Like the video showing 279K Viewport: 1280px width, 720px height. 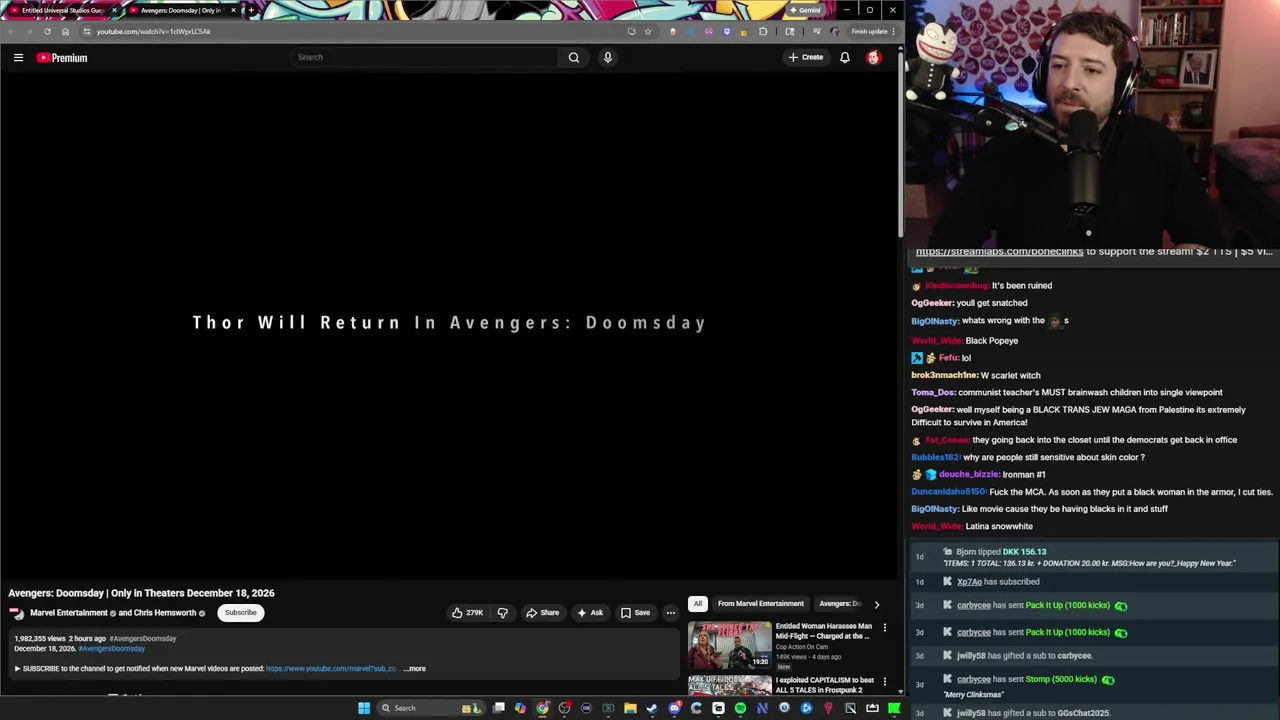click(467, 613)
